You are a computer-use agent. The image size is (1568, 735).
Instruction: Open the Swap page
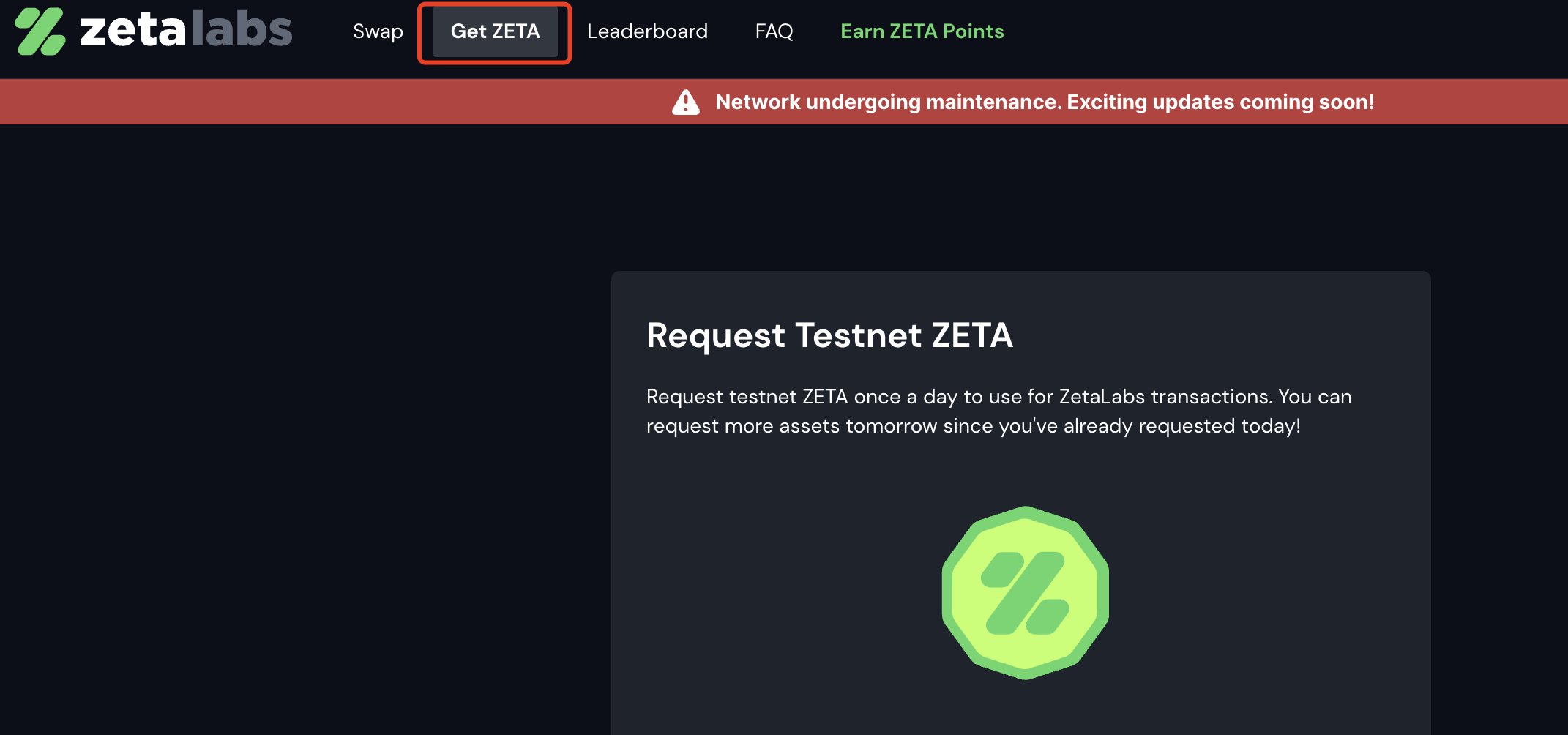pos(378,31)
